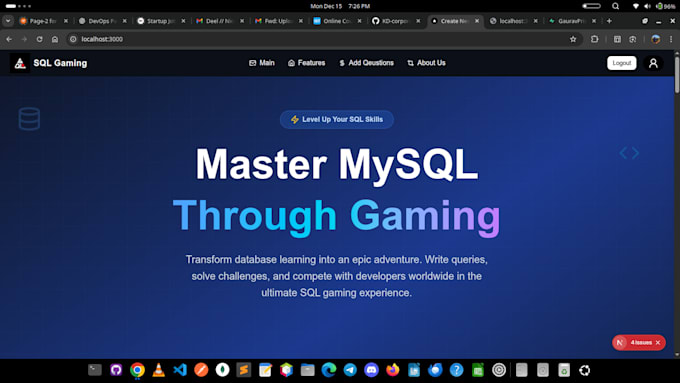Viewport: 680px width, 383px height.
Task: Click the browser forward arrow
Action: click(24, 39)
